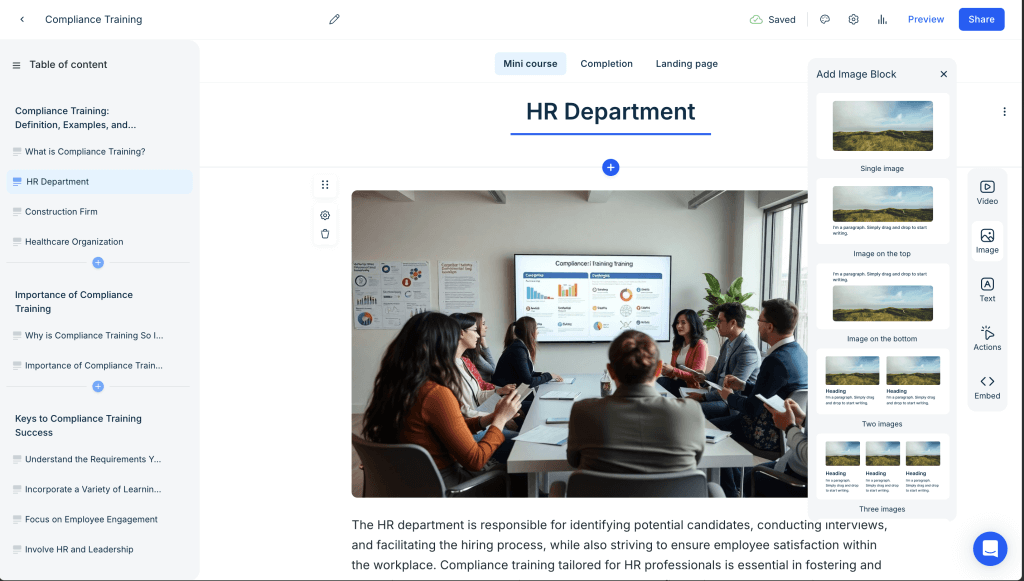
Task: Open the analytics bar chart icon
Action: 882,19
